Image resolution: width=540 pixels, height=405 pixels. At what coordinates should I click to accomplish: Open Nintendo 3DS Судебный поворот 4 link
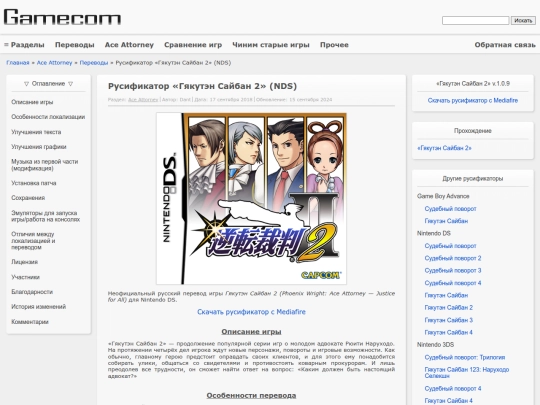453,389
